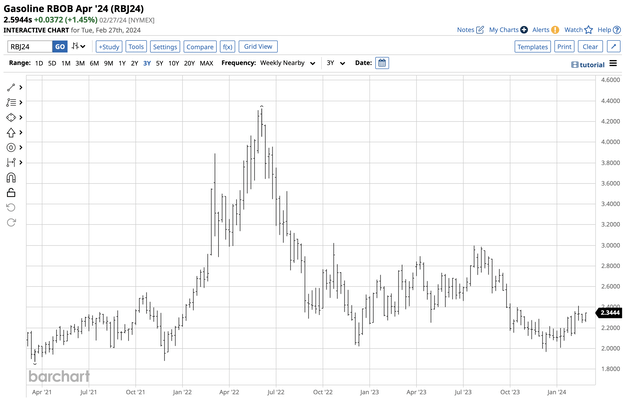Toggle the magnet snap mode
Viewport: 640px width, 415px height.
click(11, 178)
